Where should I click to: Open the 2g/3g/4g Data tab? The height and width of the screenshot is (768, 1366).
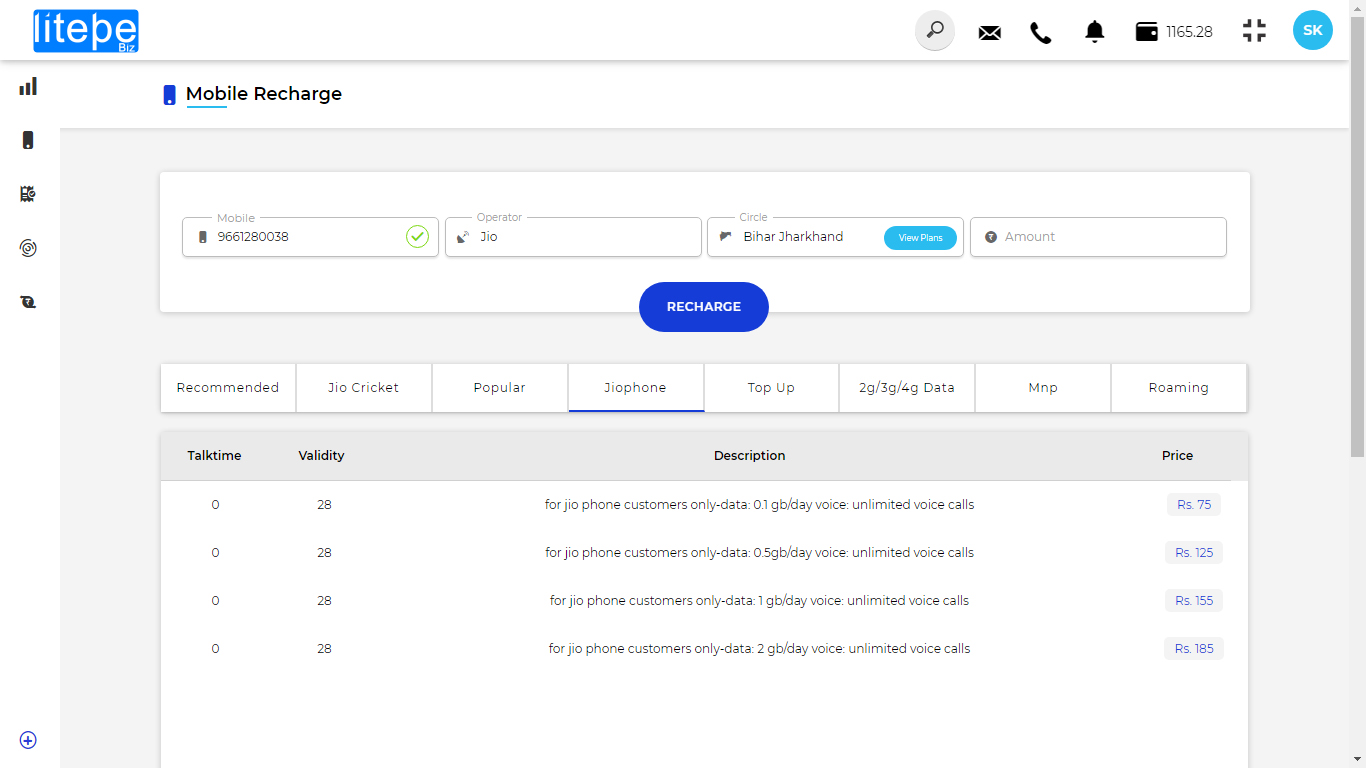907,388
